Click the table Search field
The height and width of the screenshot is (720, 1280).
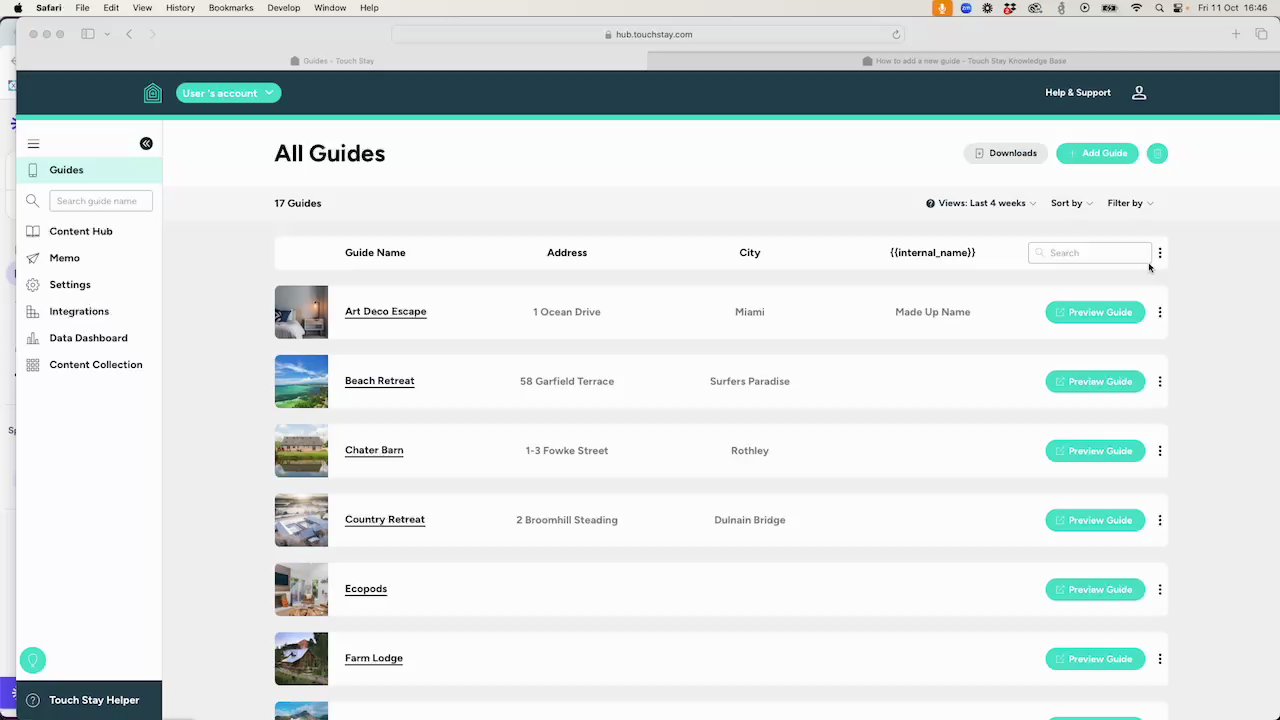pos(1089,253)
